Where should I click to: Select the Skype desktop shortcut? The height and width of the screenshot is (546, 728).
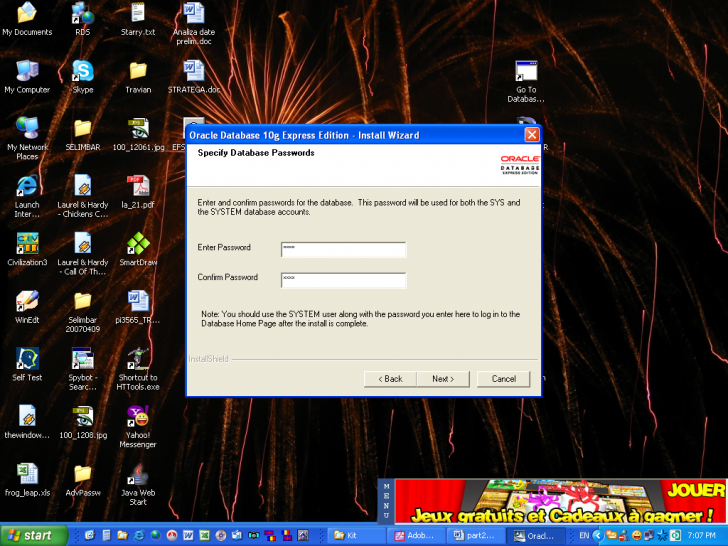point(83,77)
